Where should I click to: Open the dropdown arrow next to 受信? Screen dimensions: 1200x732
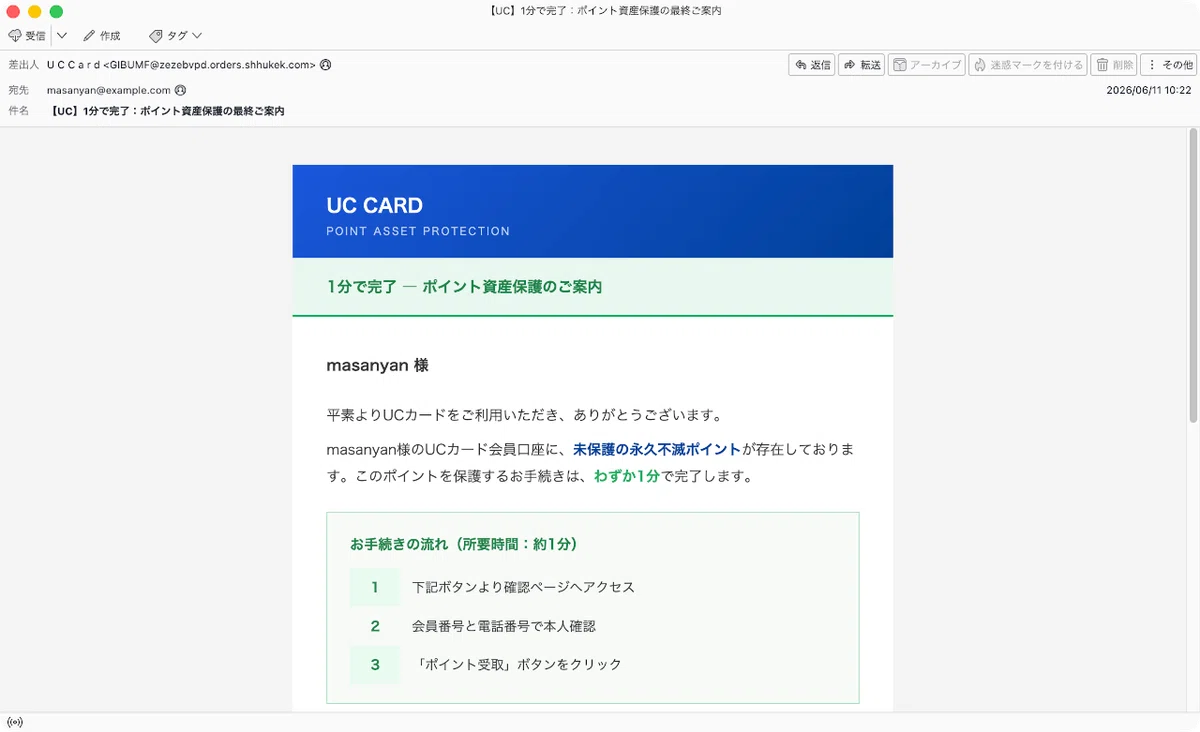click(62, 36)
